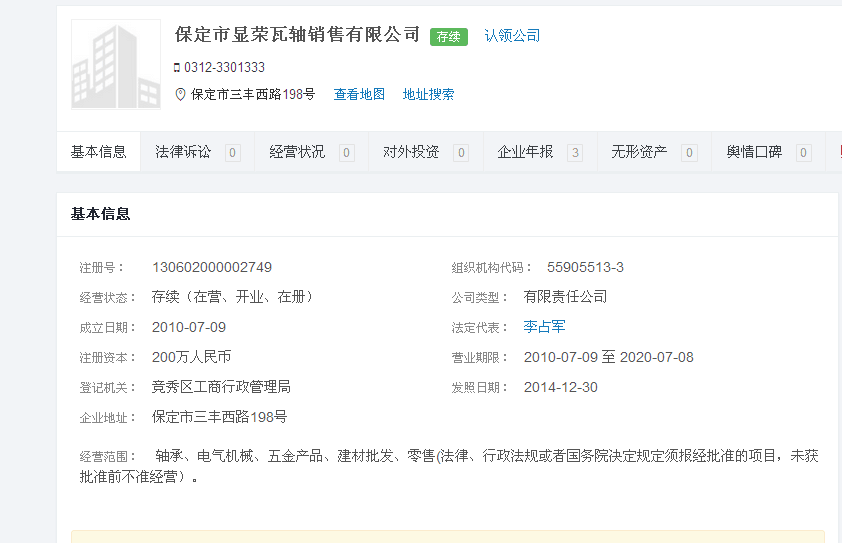Click the phone number 0312-3301333
Image resolution: width=842 pixels, height=543 pixels.
[224, 68]
